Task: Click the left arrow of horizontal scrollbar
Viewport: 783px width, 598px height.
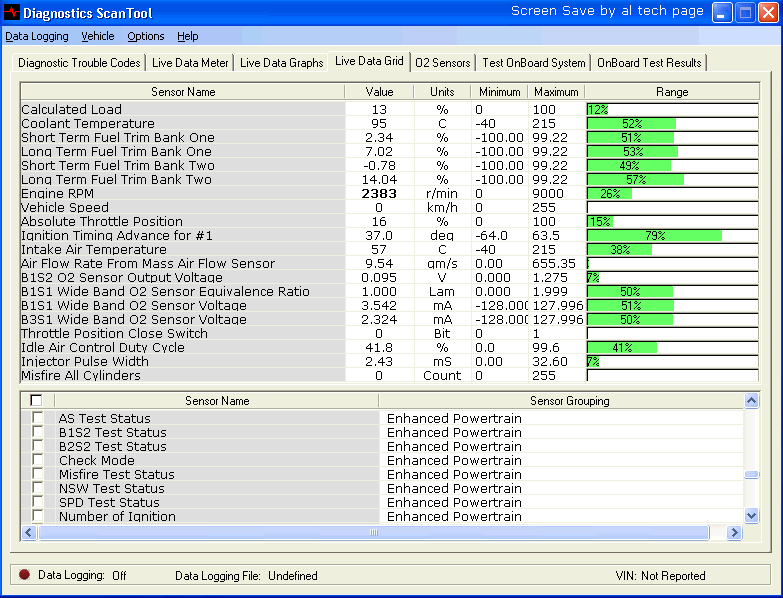Action: click(x=29, y=532)
